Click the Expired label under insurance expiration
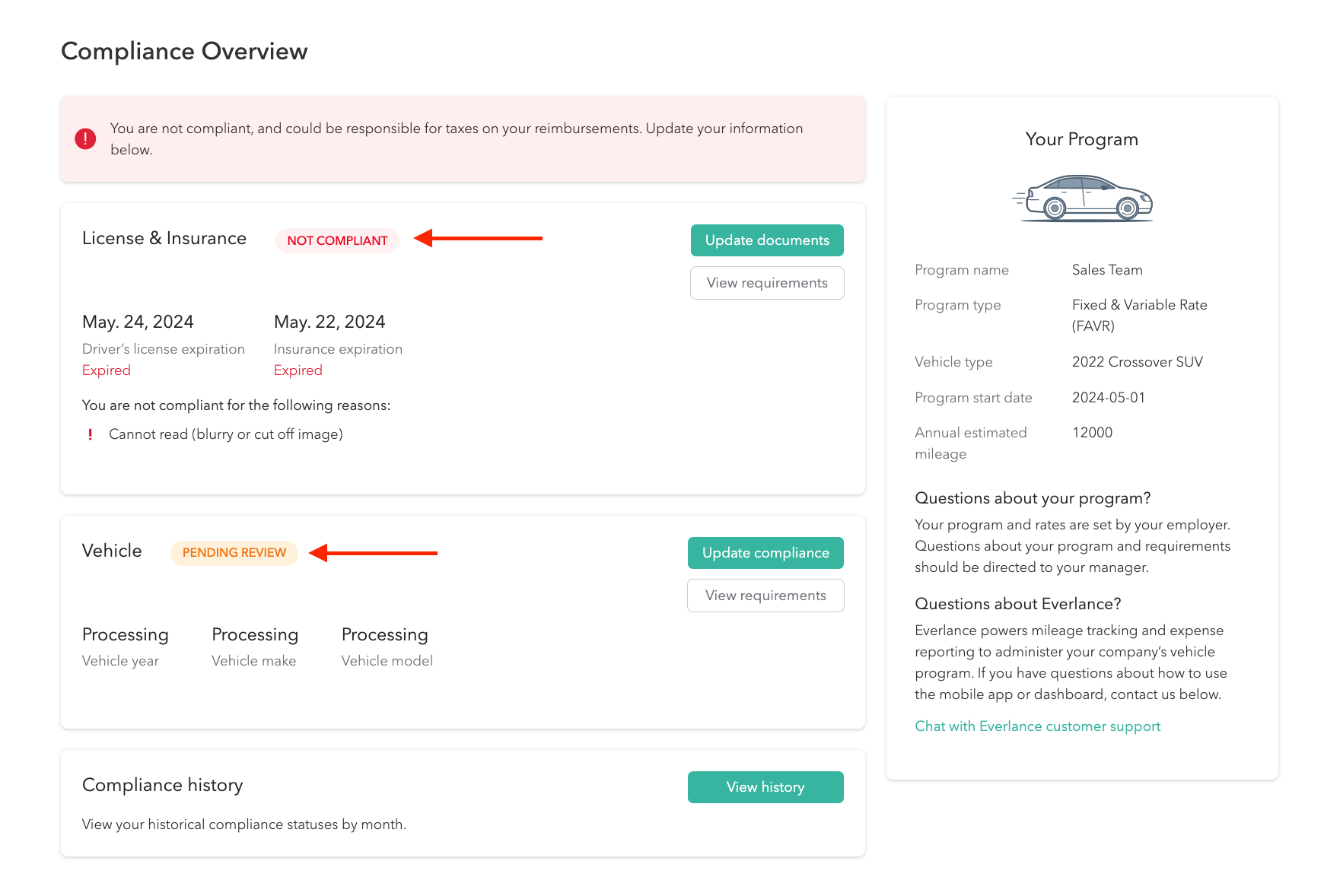Viewport: 1324px width, 896px height. [x=298, y=370]
